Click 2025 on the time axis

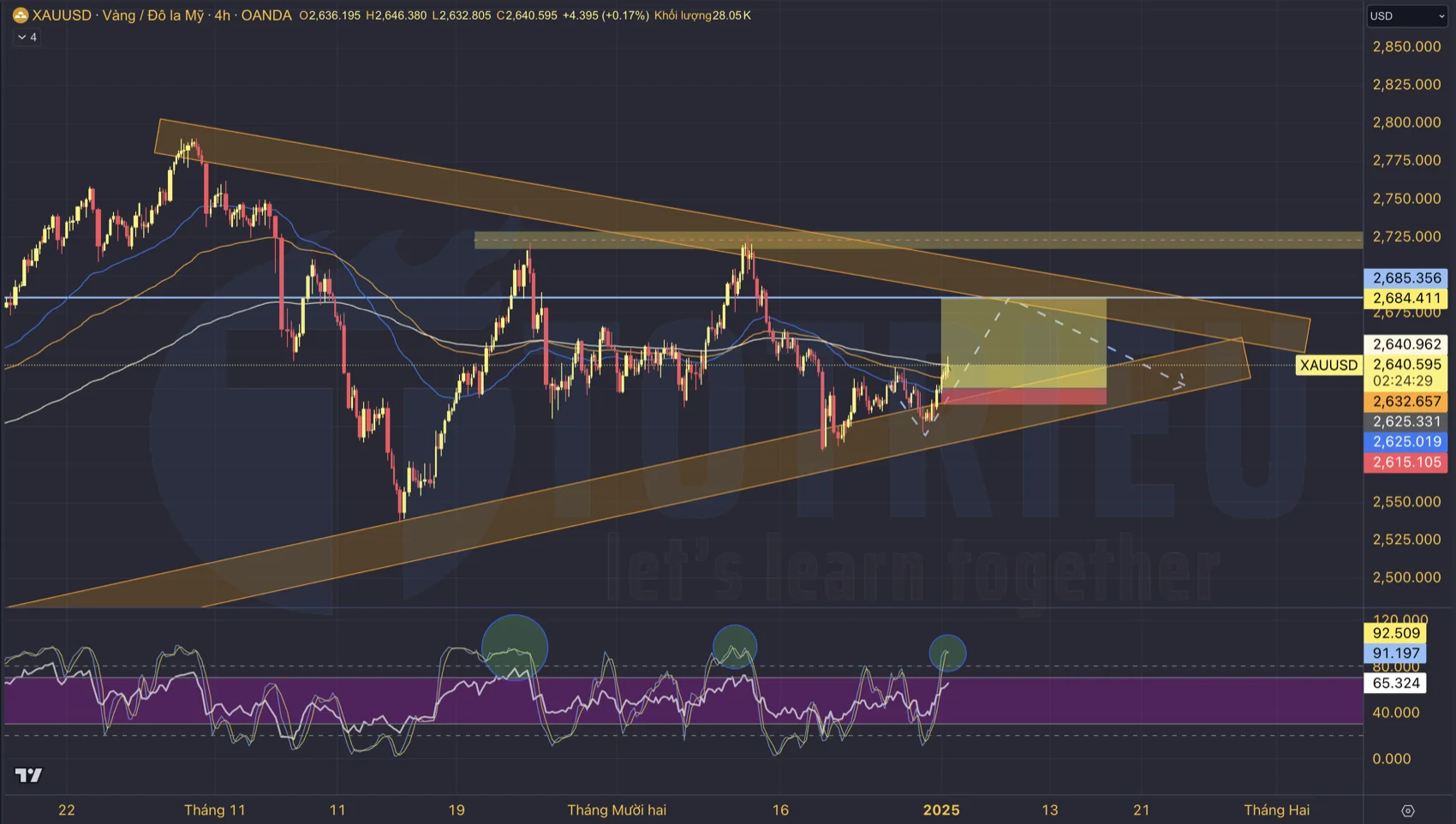[941, 810]
